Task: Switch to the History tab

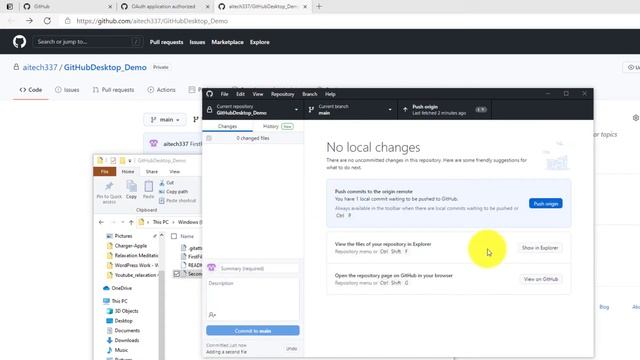Action: (x=278, y=127)
